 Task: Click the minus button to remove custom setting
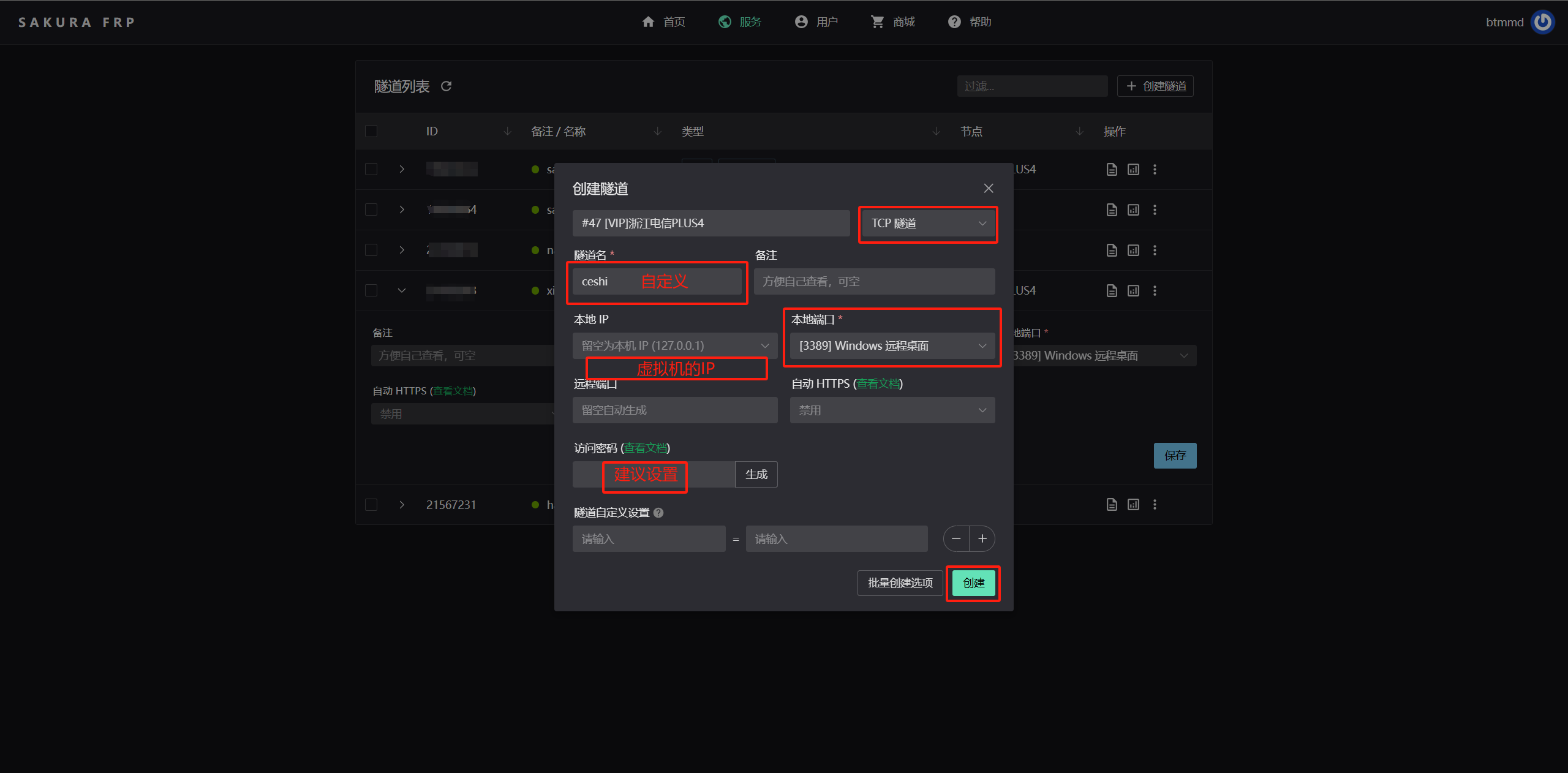956,539
